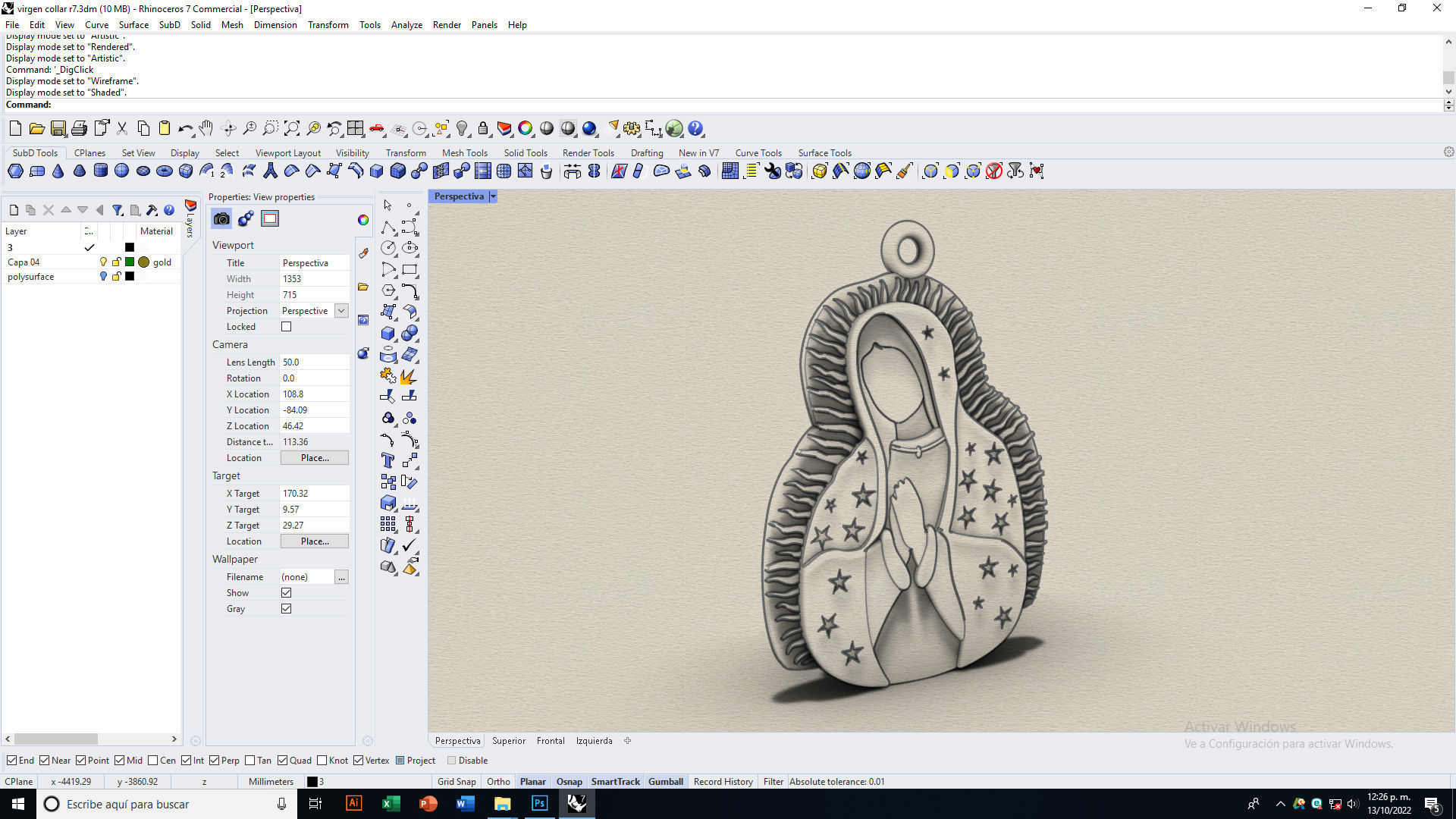Click the SubD sphere icon
This screenshot has height=819, width=1456.
[121, 171]
